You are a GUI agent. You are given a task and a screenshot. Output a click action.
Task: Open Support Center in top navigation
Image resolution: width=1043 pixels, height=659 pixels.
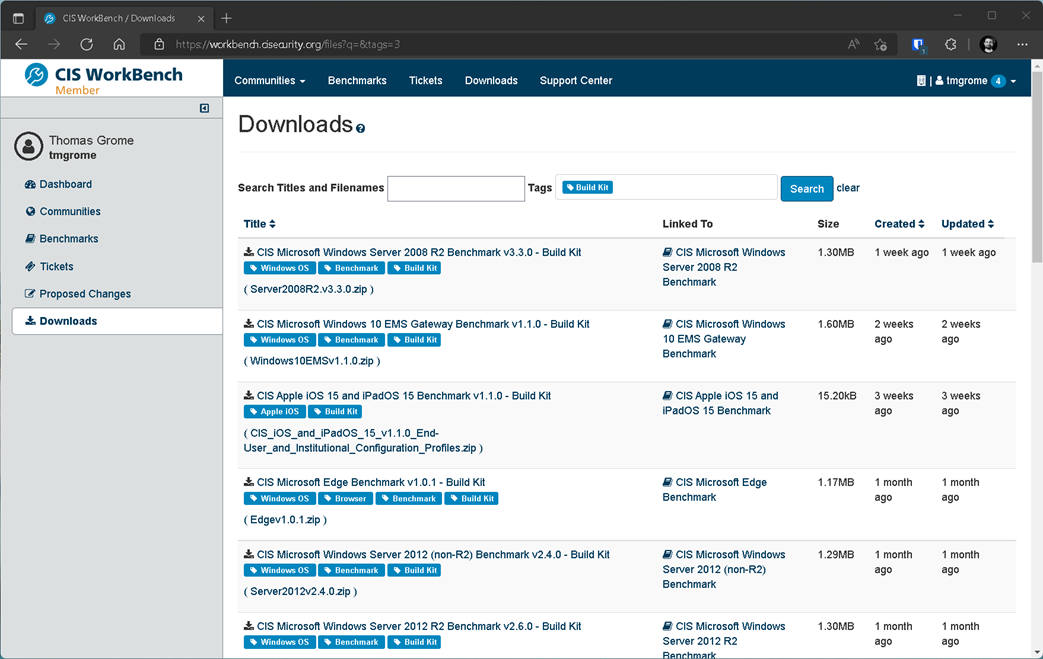576,80
